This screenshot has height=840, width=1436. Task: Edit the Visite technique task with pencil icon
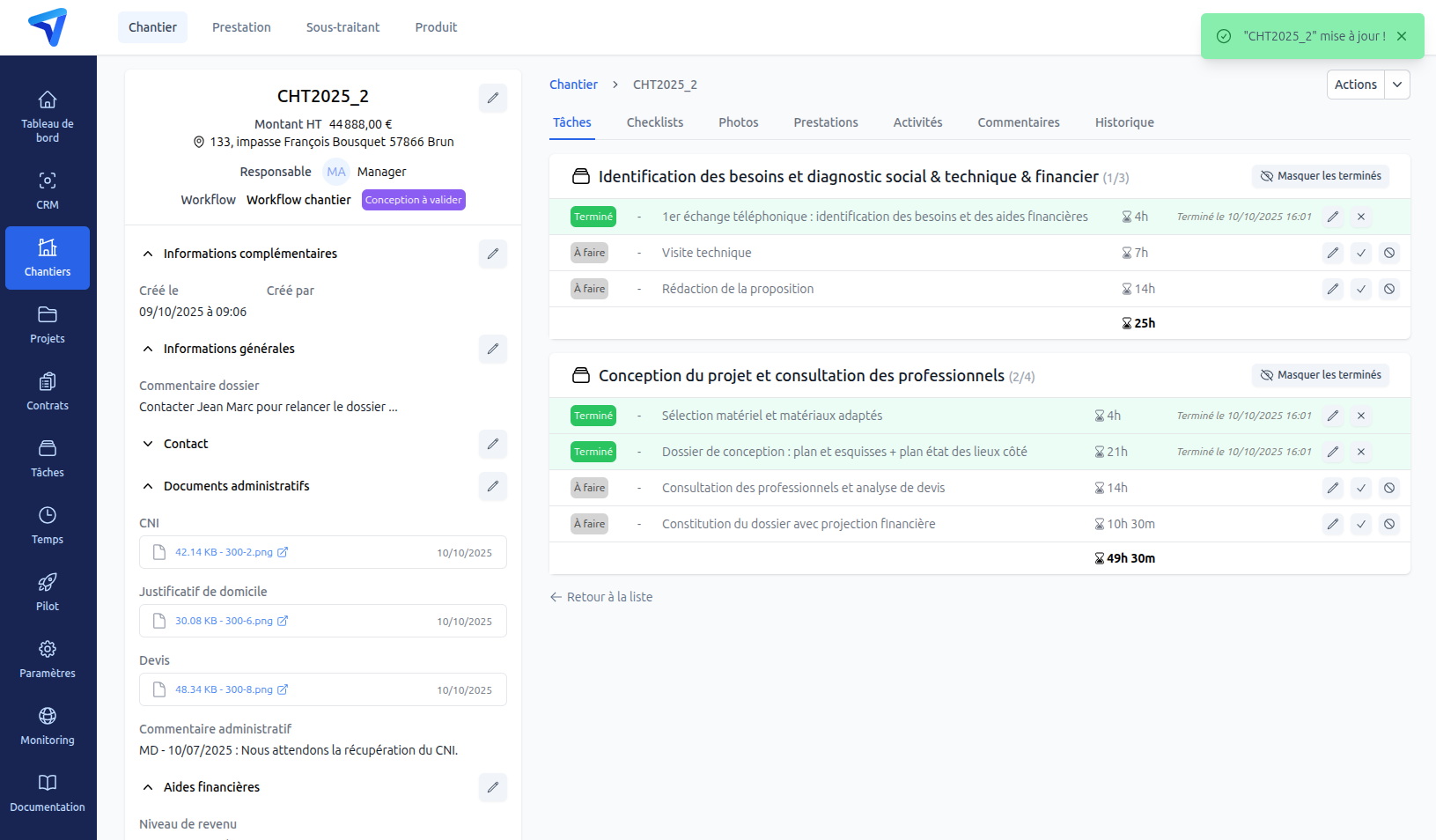pos(1332,253)
